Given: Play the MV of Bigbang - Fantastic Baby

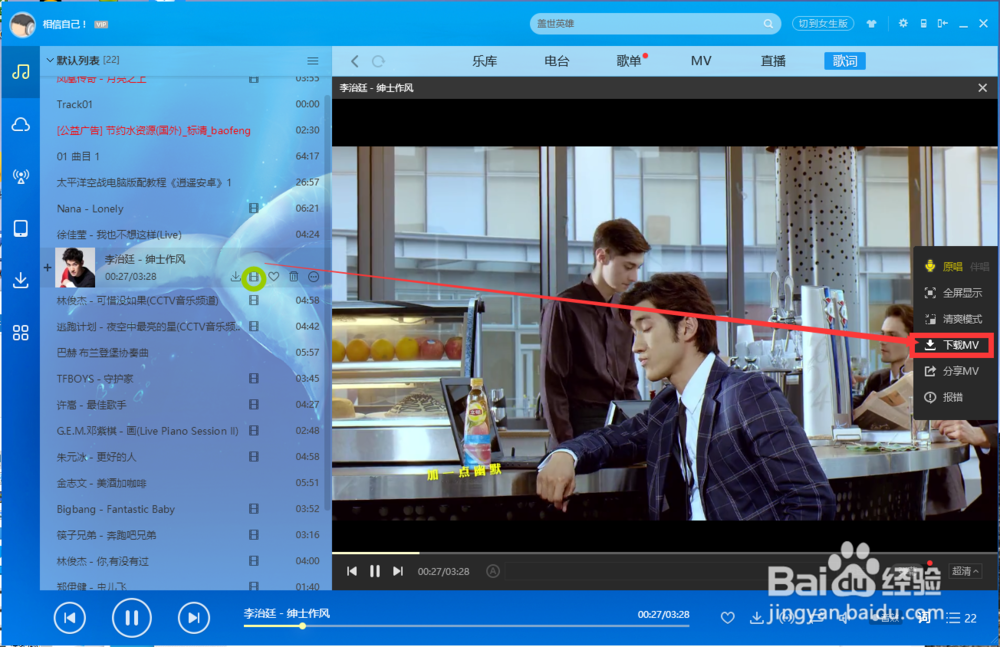Looking at the screenshot, I should pos(253,509).
